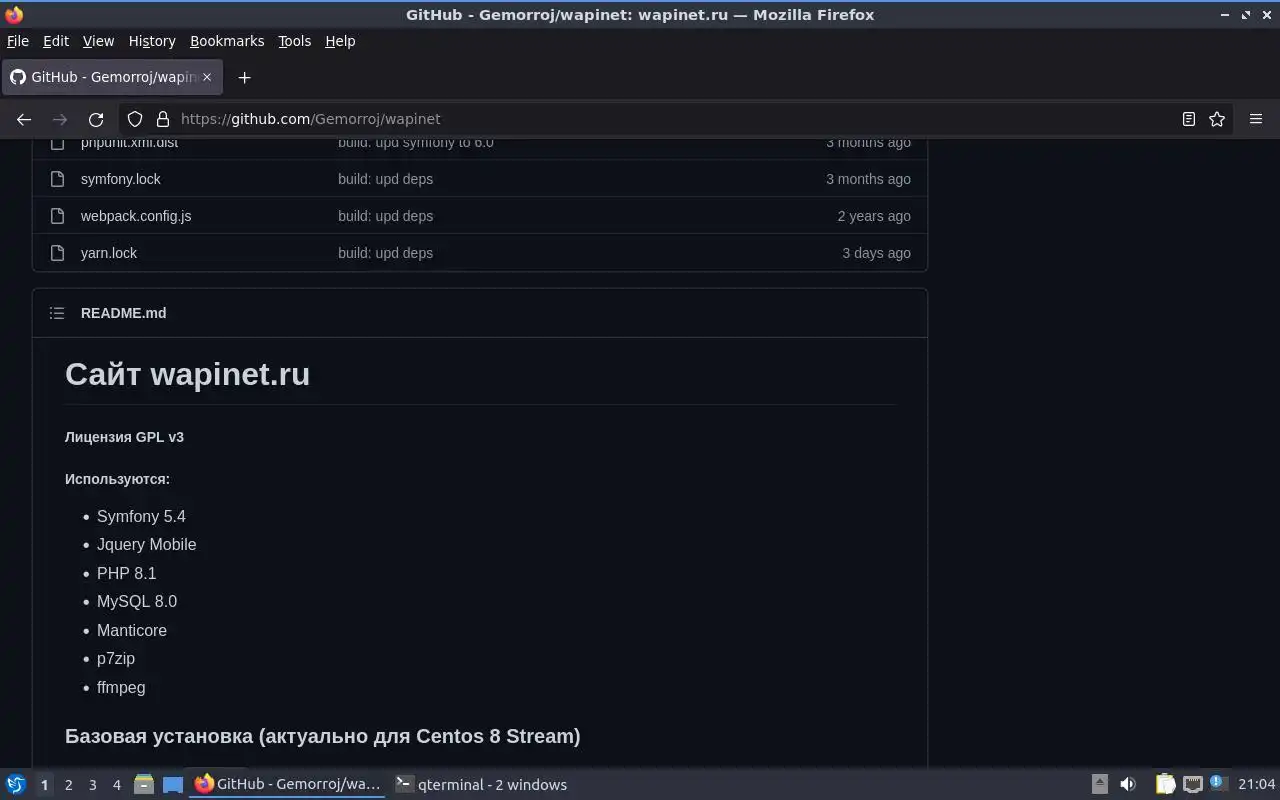Viewport: 1280px width, 800px height.
Task: Open the Firefox hamburger application menu
Action: pos(1256,119)
